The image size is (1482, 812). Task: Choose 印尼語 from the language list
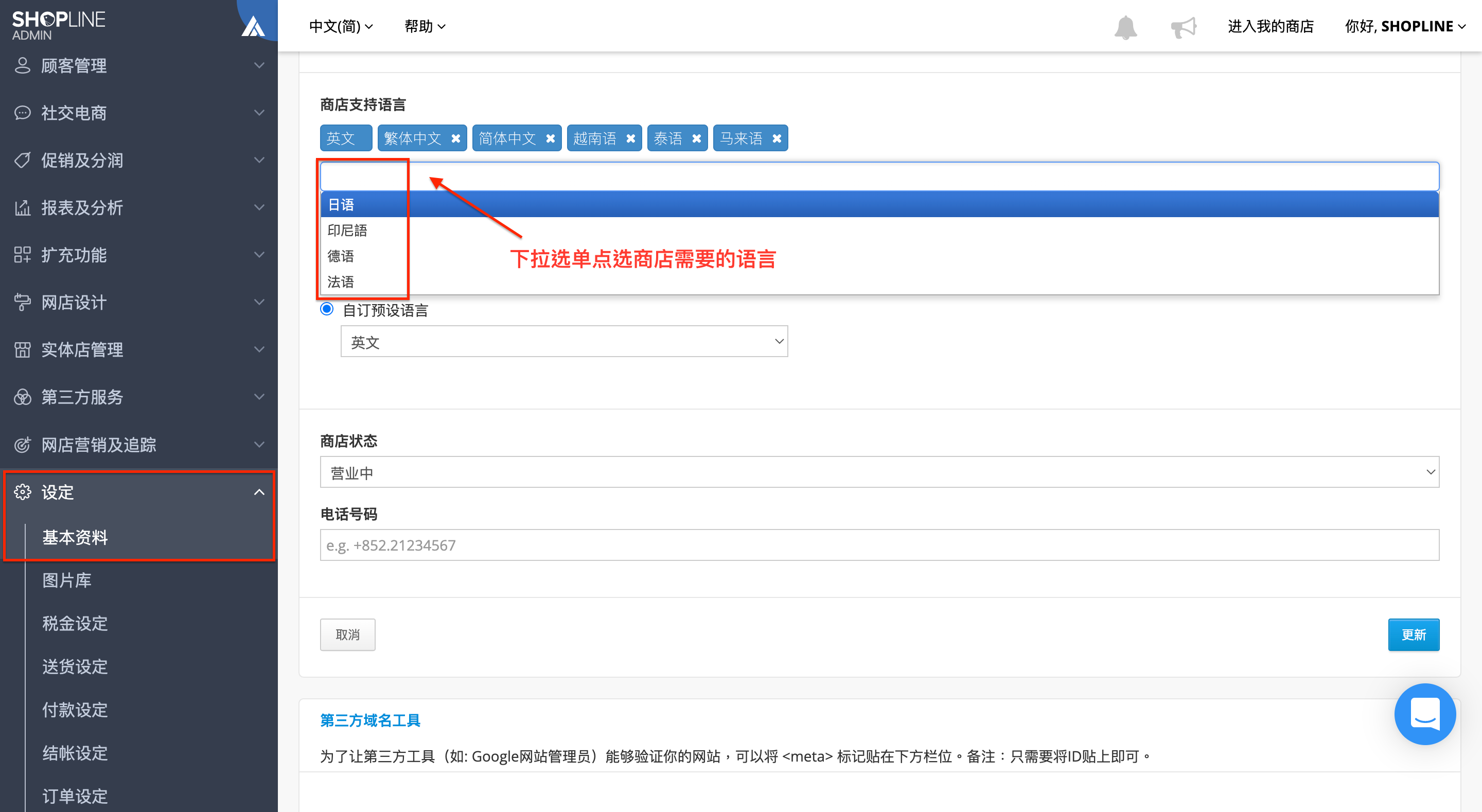(879, 230)
